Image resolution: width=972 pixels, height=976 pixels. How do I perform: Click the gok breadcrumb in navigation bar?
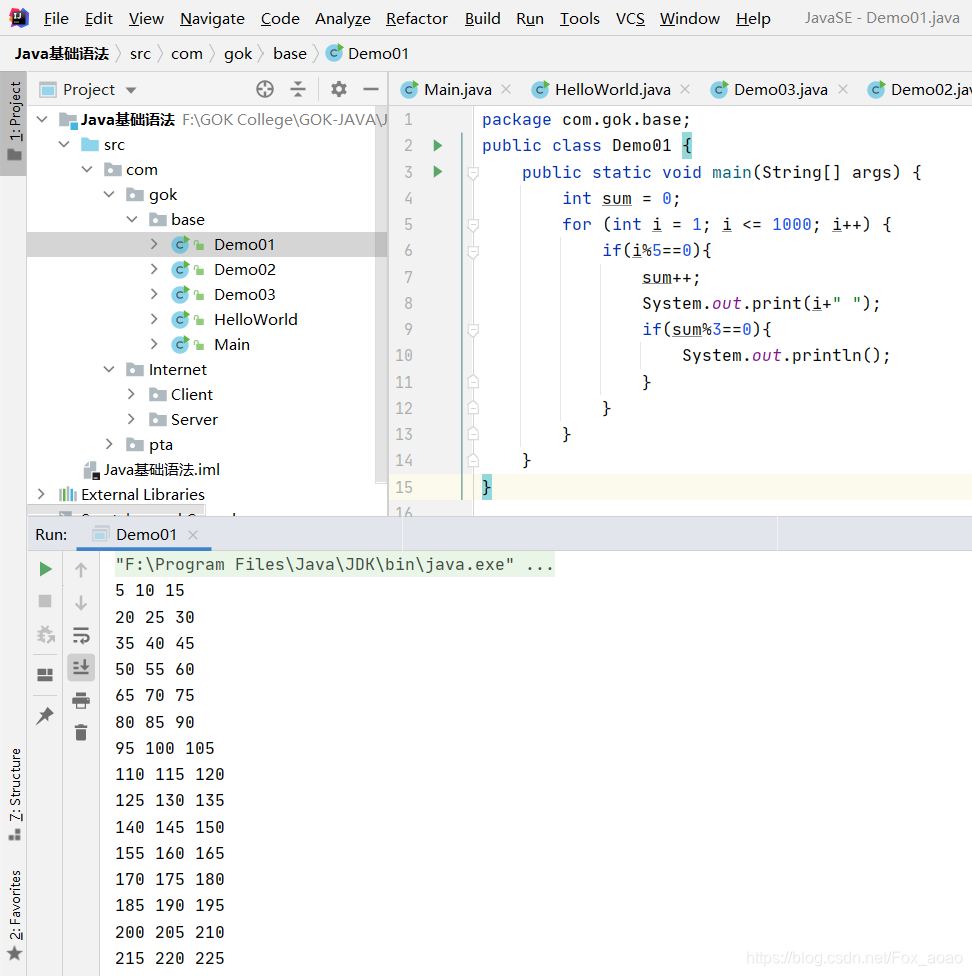238,54
